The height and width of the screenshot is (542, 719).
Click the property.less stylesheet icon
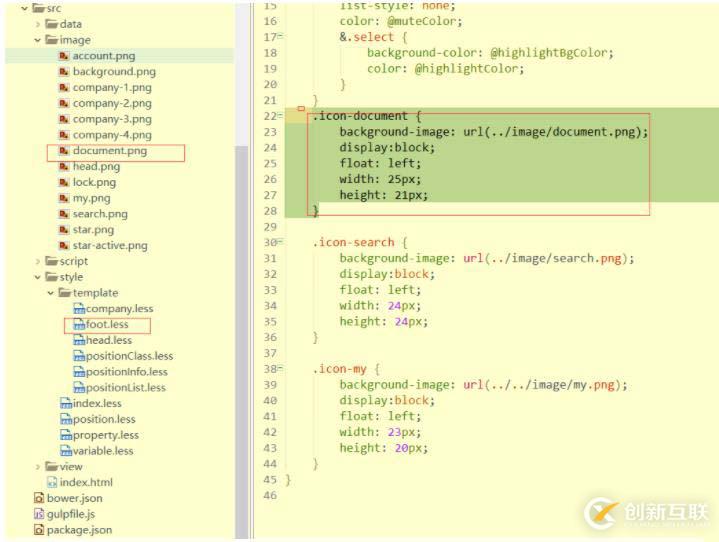(66, 435)
